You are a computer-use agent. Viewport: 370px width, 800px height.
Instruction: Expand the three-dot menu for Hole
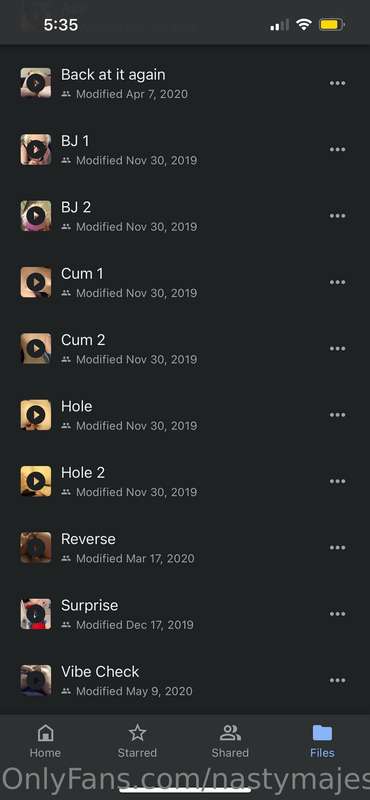coord(337,415)
